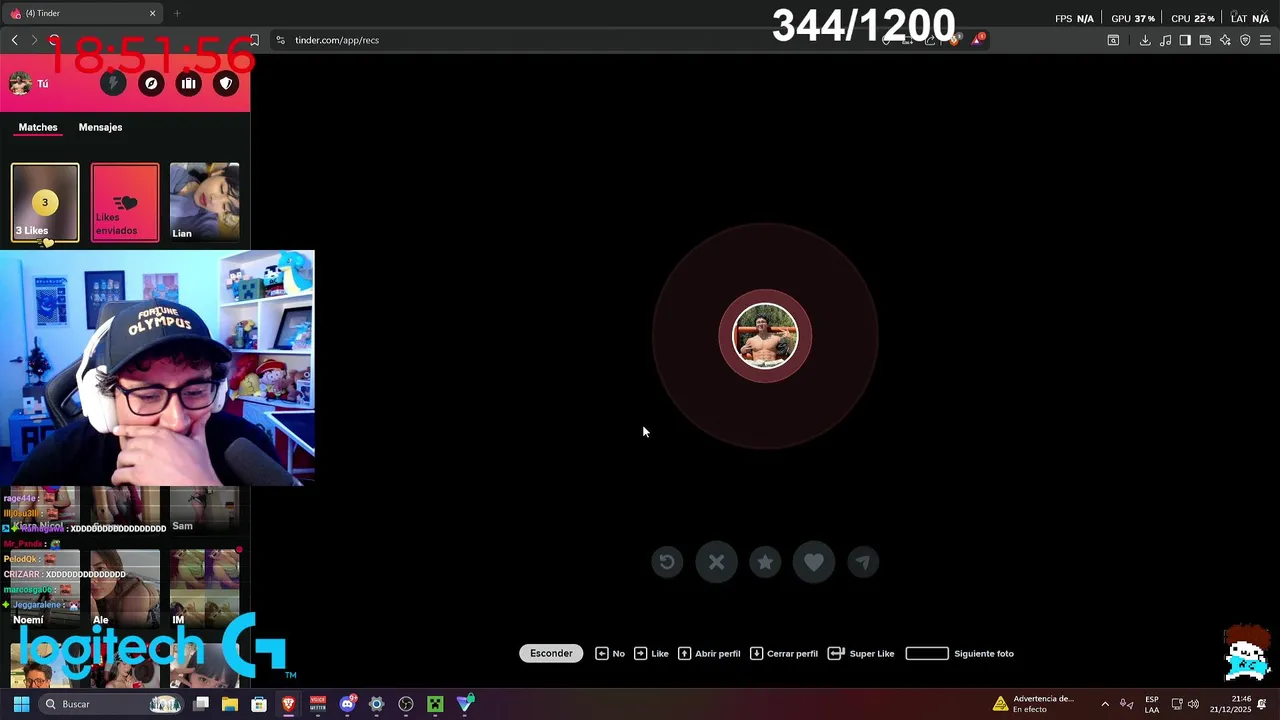This screenshot has height=720, width=1280.
Task: Open the Leo AI sparkle icon
Action: (1225, 40)
